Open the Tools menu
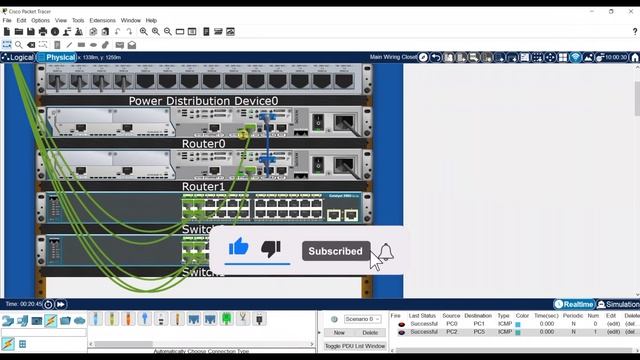640x360 pixels. coord(78,20)
